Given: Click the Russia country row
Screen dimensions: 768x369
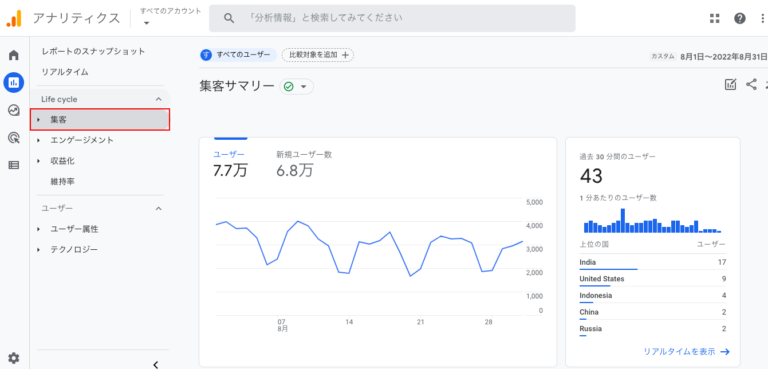Looking at the screenshot, I should [x=652, y=329].
